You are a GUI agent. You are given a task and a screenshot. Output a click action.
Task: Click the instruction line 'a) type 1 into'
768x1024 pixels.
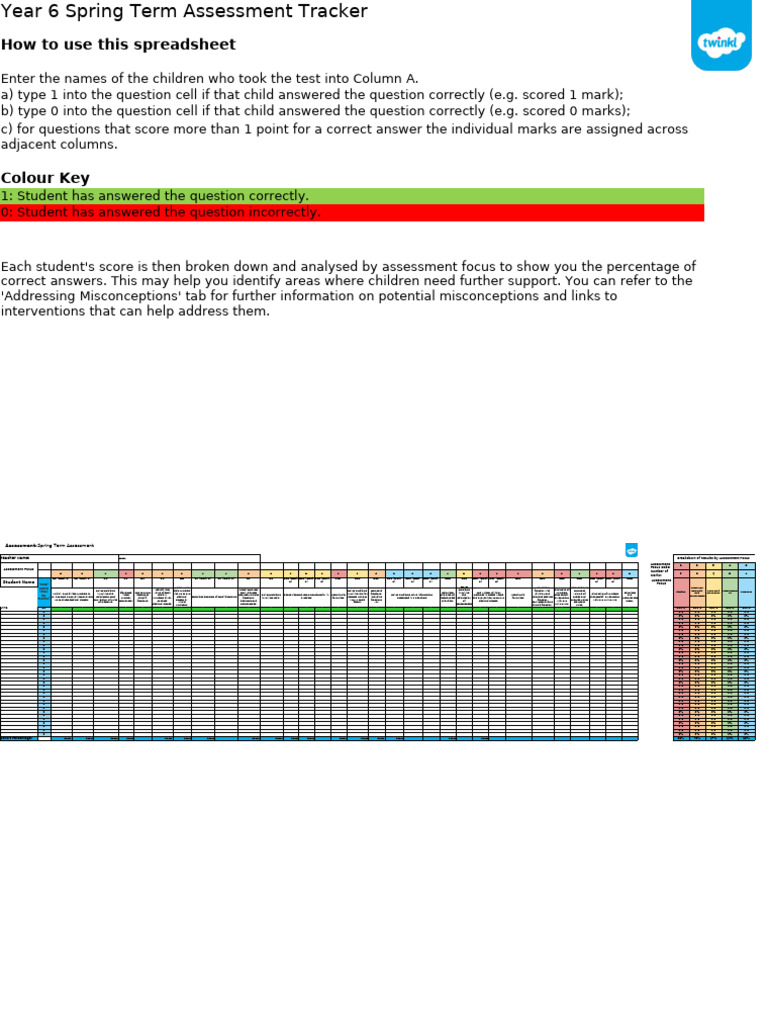coord(312,95)
